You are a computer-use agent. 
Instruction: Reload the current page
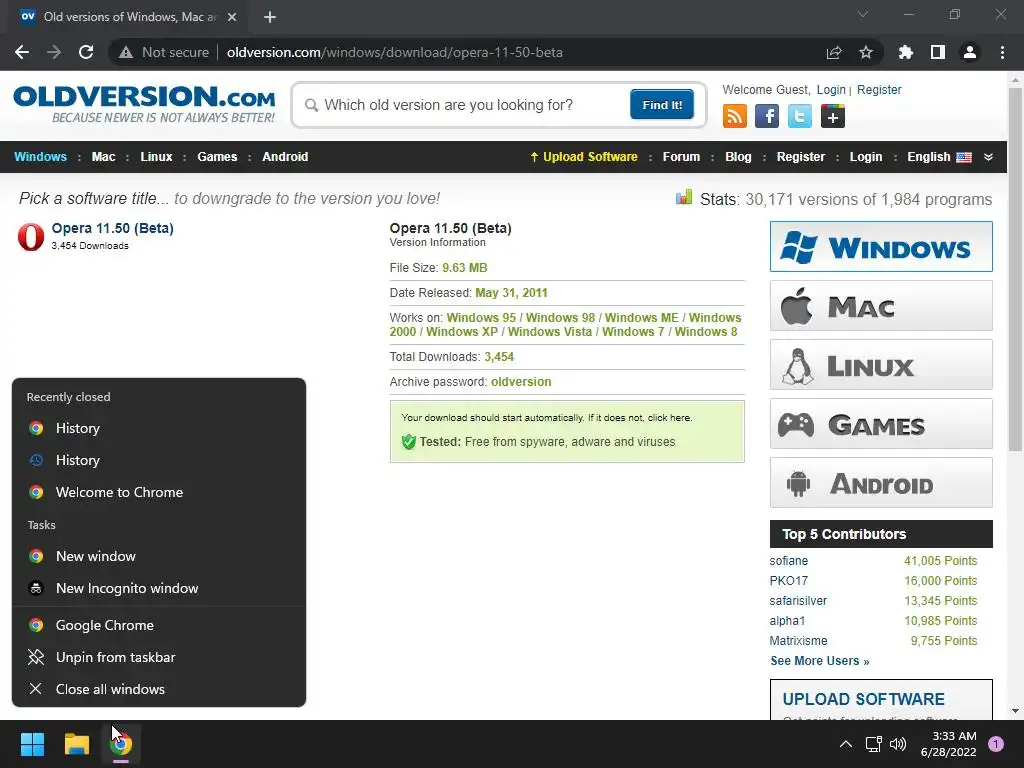tap(86, 52)
